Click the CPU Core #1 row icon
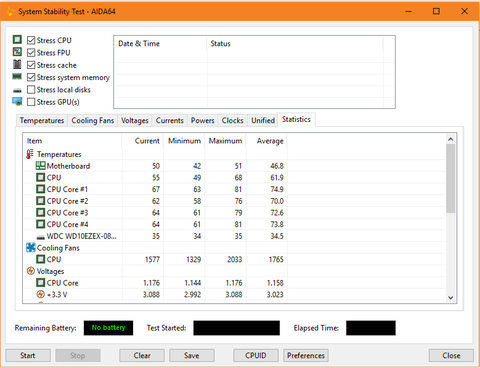The width and height of the screenshot is (480, 368). (x=41, y=189)
